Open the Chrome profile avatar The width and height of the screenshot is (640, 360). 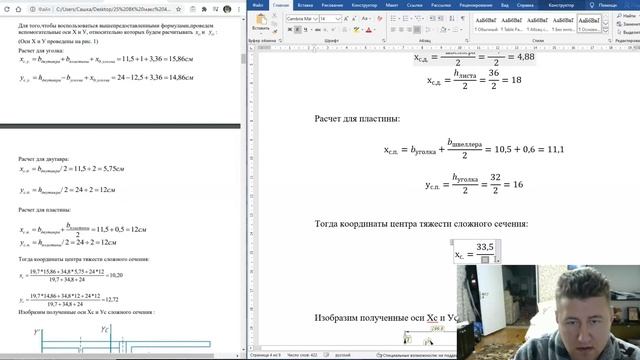coord(227,9)
